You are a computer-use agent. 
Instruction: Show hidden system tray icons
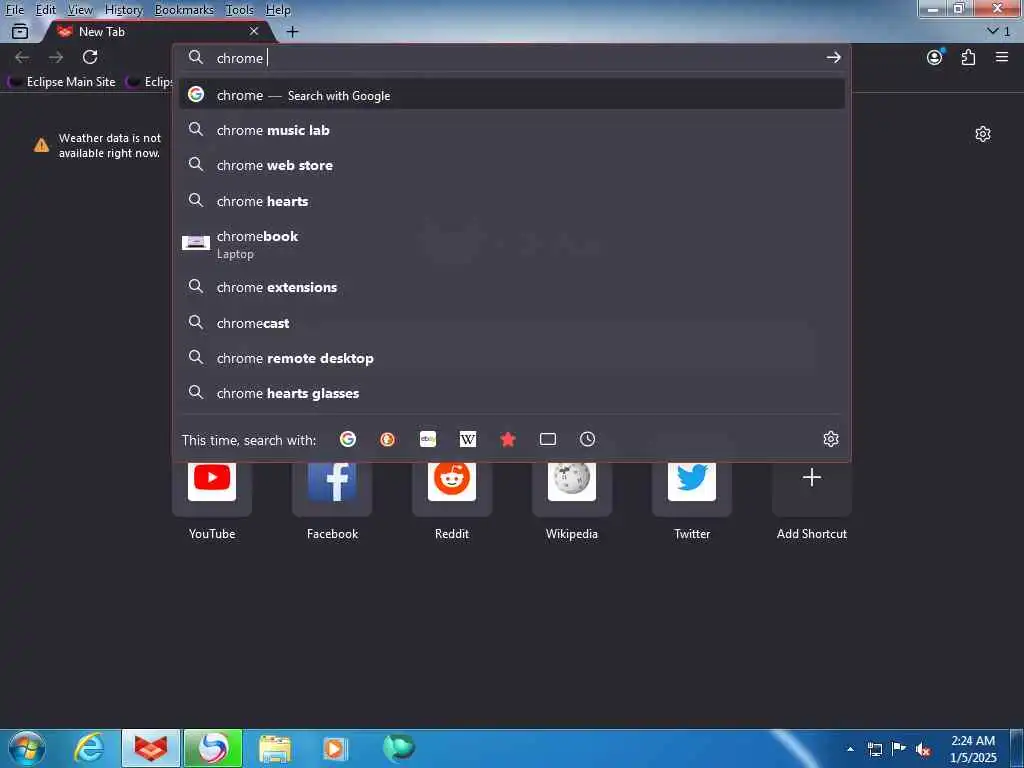coord(850,749)
